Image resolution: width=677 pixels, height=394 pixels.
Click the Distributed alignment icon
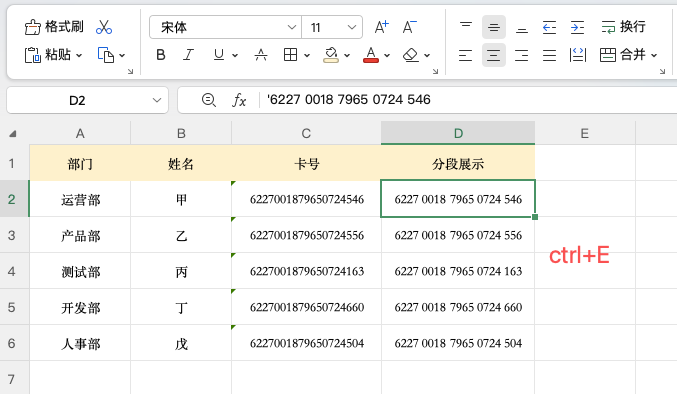tap(577, 55)
